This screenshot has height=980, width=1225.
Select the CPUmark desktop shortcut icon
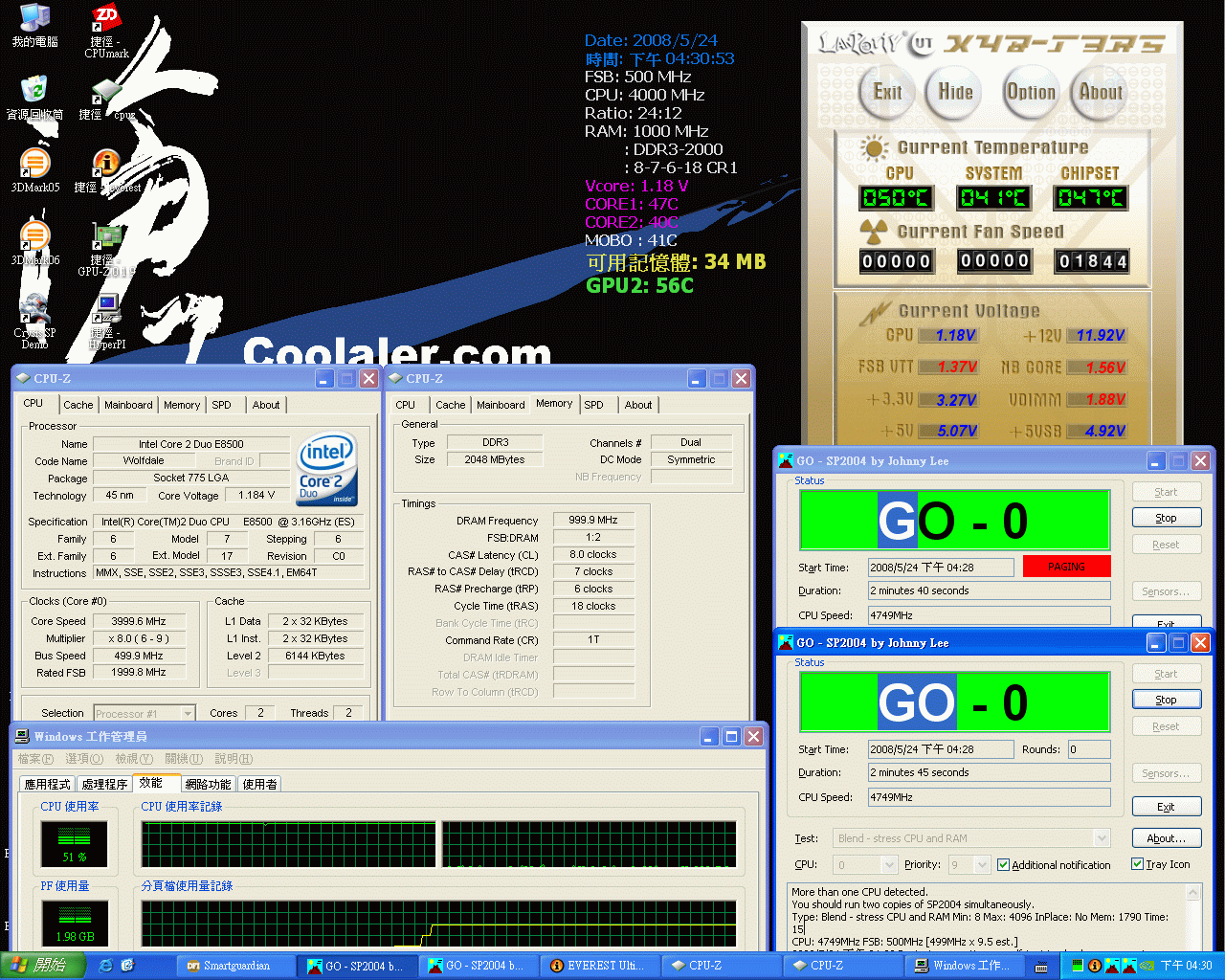106,31
